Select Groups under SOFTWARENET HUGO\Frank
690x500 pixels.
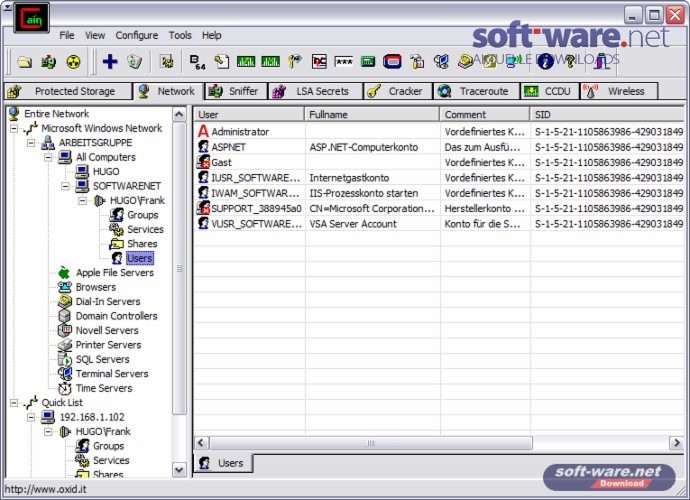pos(143,215)
